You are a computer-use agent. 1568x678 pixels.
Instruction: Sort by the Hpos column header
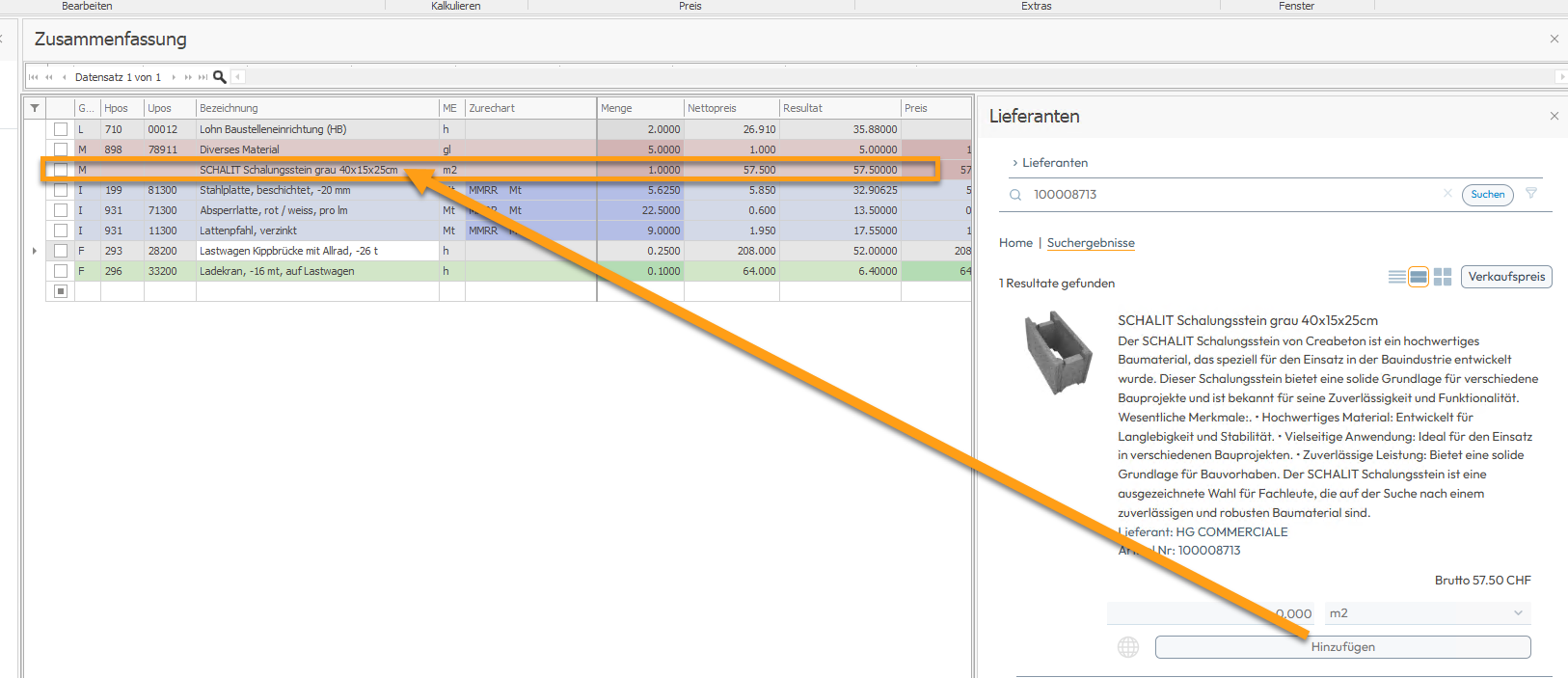coord(122,108)
